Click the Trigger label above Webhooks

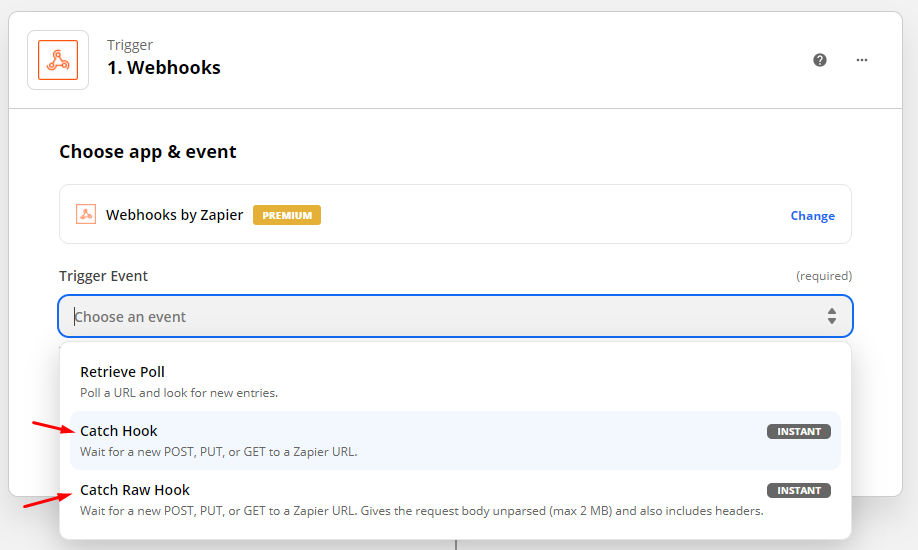pos(129,45)
